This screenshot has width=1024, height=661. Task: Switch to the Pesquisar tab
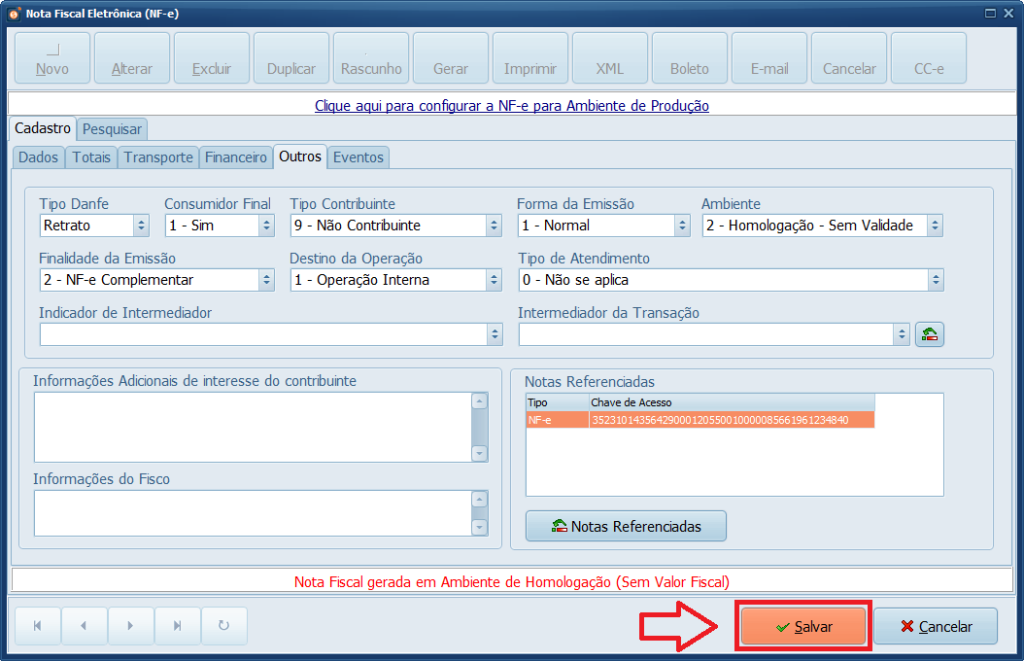pyautogui.click(x=111, y=129)
